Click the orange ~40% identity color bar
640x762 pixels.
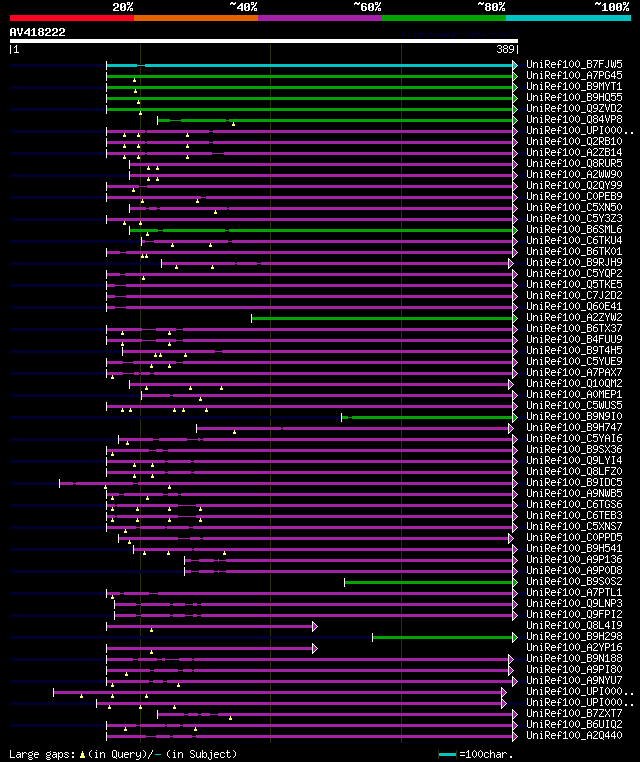click(x=196, y=18)
